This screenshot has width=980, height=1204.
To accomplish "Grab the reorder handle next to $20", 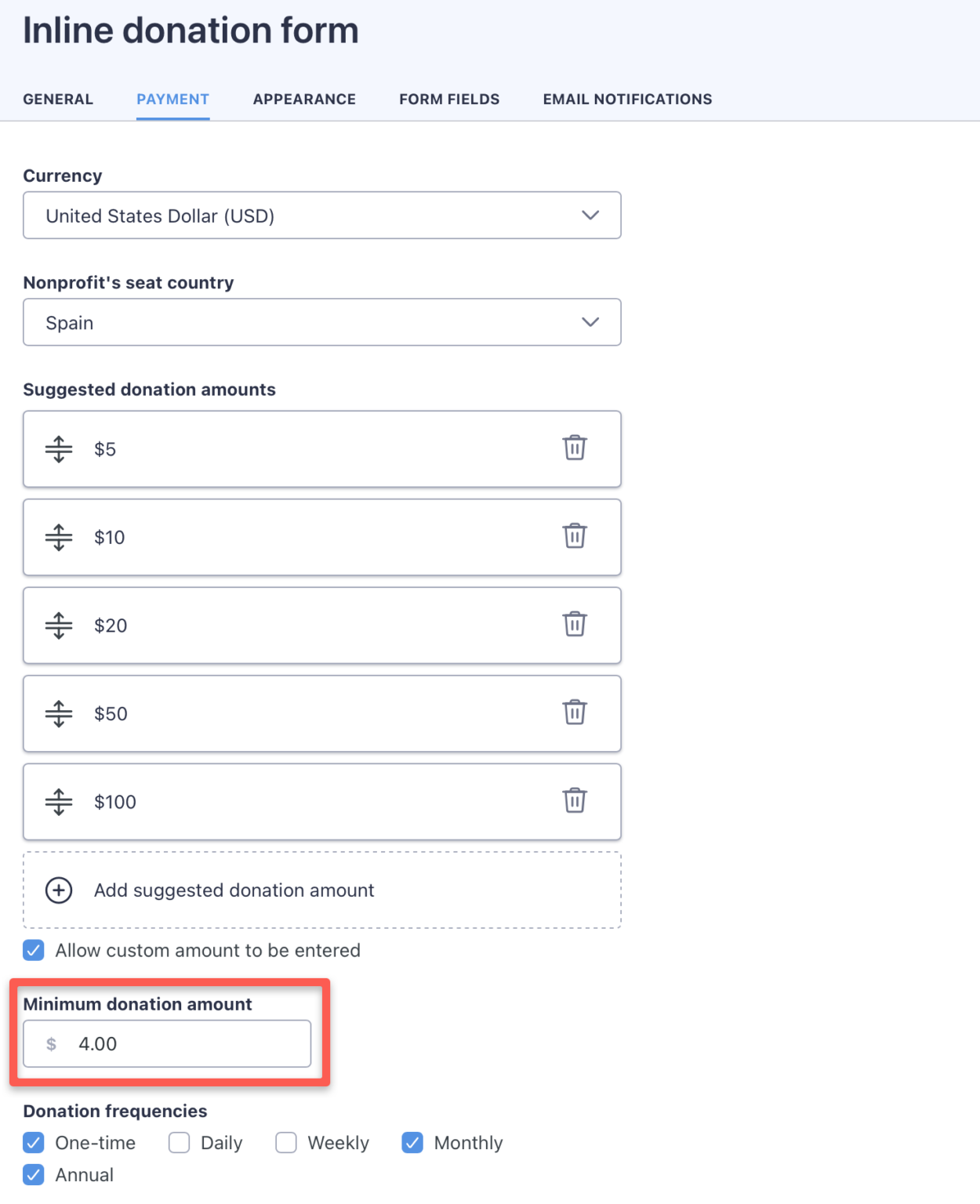I will point(58,625).
